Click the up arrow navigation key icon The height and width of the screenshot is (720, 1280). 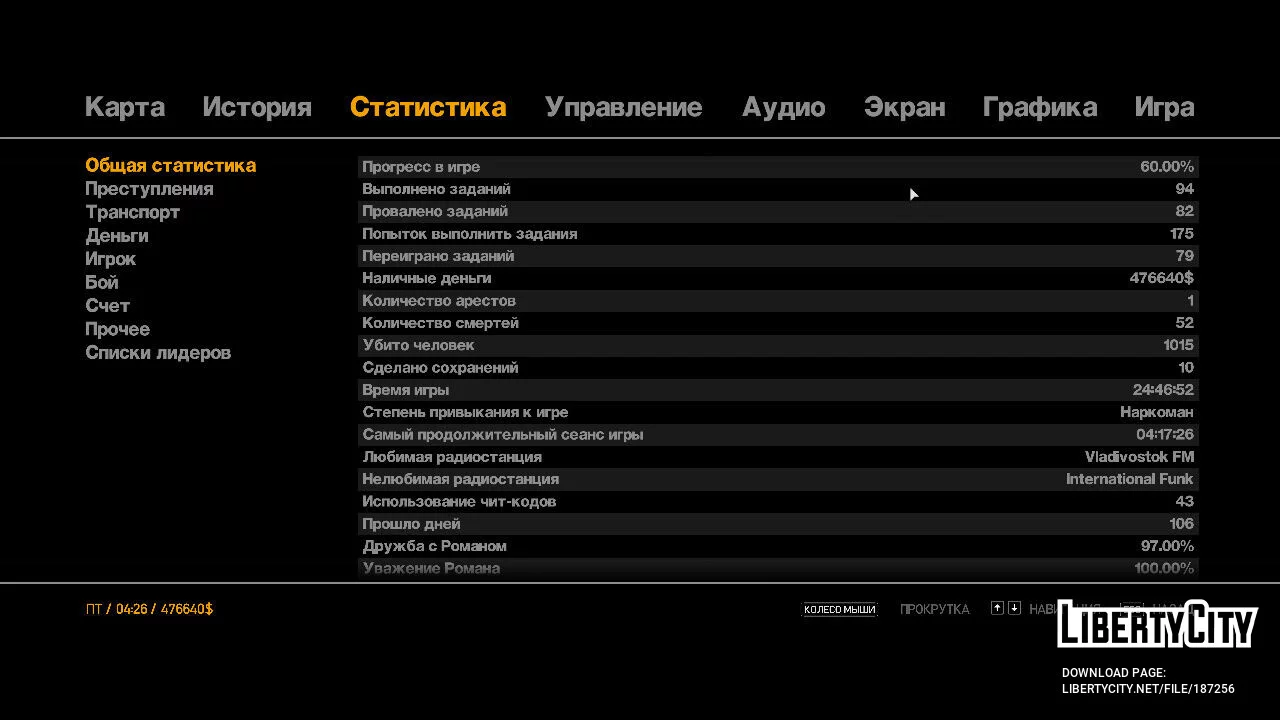[997, 608]
